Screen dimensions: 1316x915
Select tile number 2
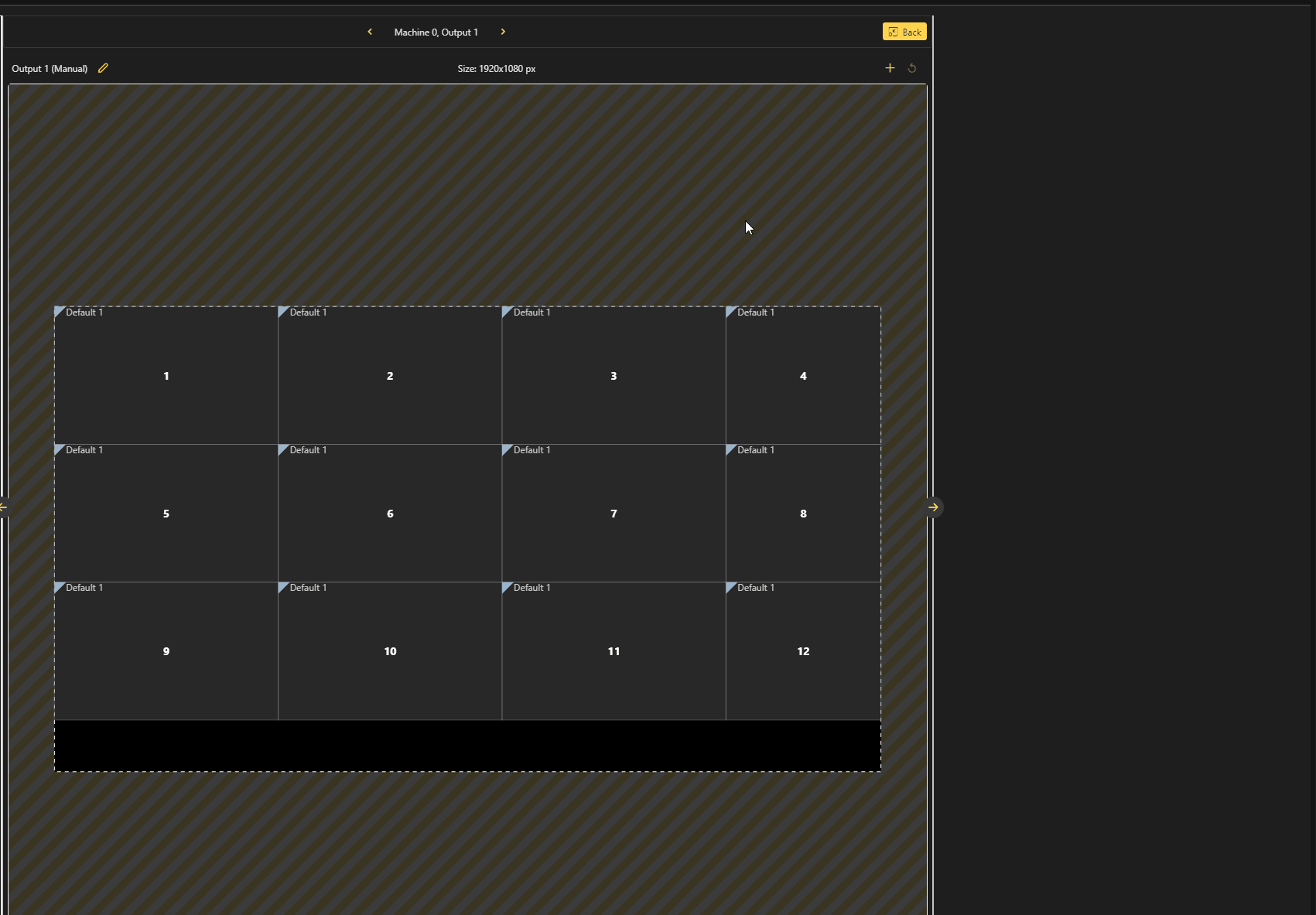click(390, 376)
